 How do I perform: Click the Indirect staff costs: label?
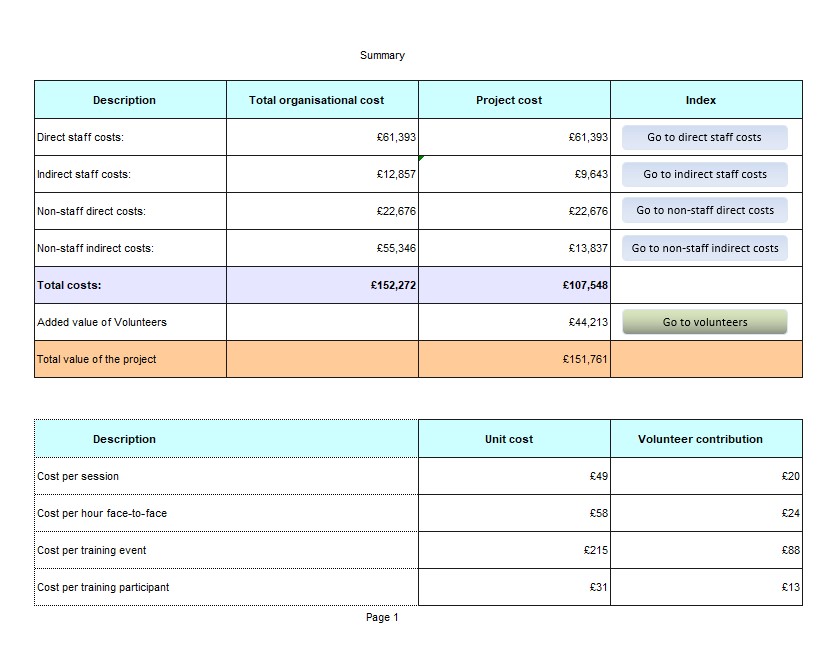(84, 174)
